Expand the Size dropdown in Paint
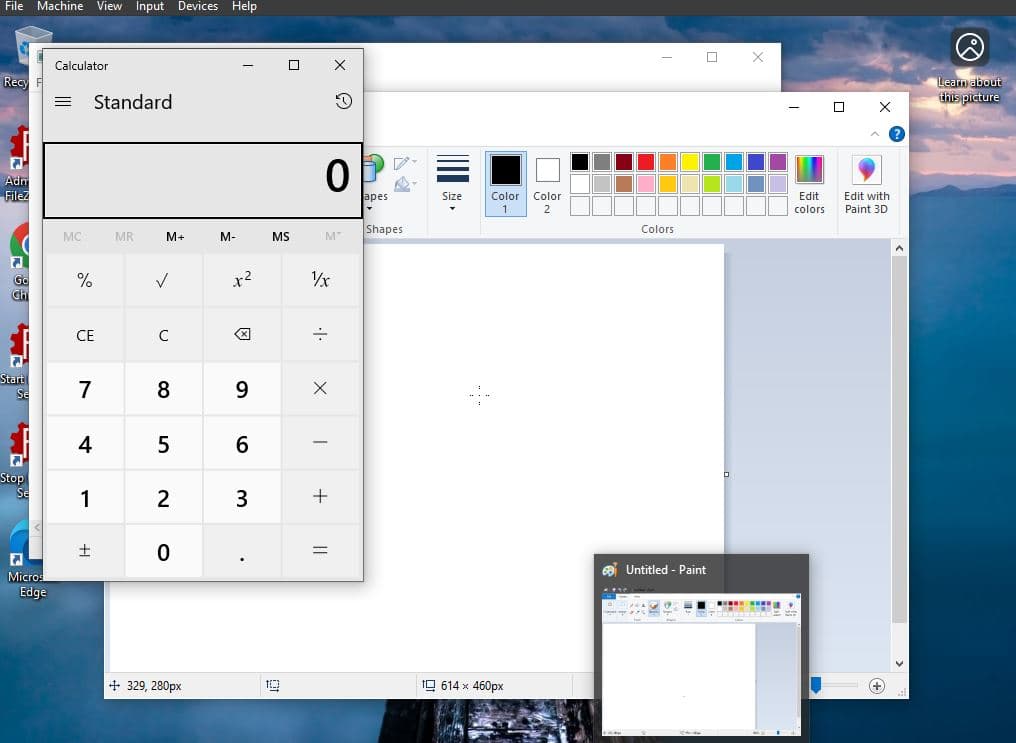1016x743 pixels. [452, 183]
